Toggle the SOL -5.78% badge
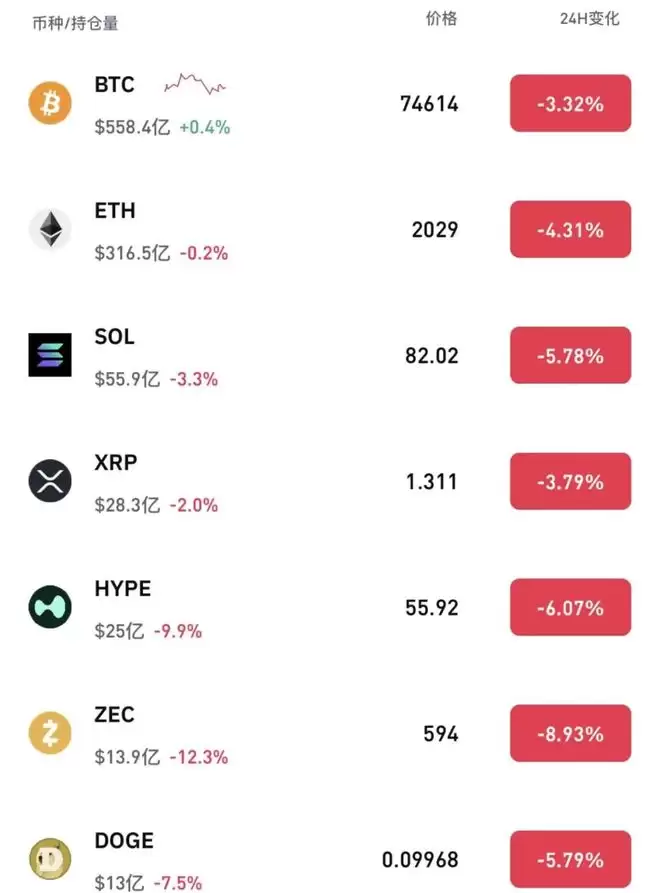660x893 pixels. [x=571, y=355]
